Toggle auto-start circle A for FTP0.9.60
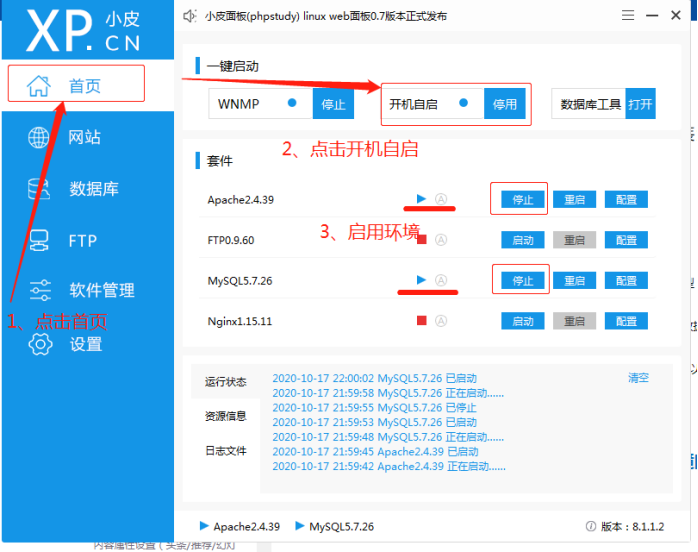 point(441,240)
